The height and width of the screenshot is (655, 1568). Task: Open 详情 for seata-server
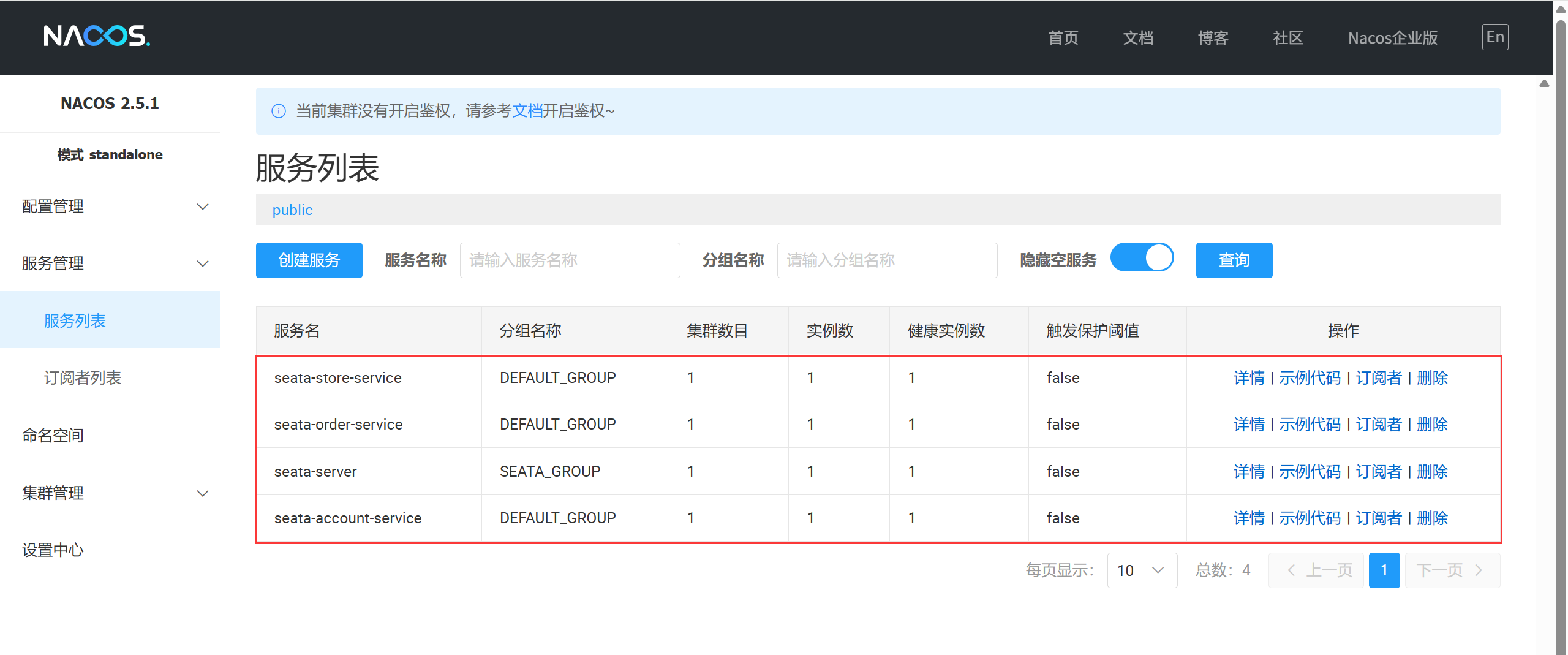(1249, 472)
